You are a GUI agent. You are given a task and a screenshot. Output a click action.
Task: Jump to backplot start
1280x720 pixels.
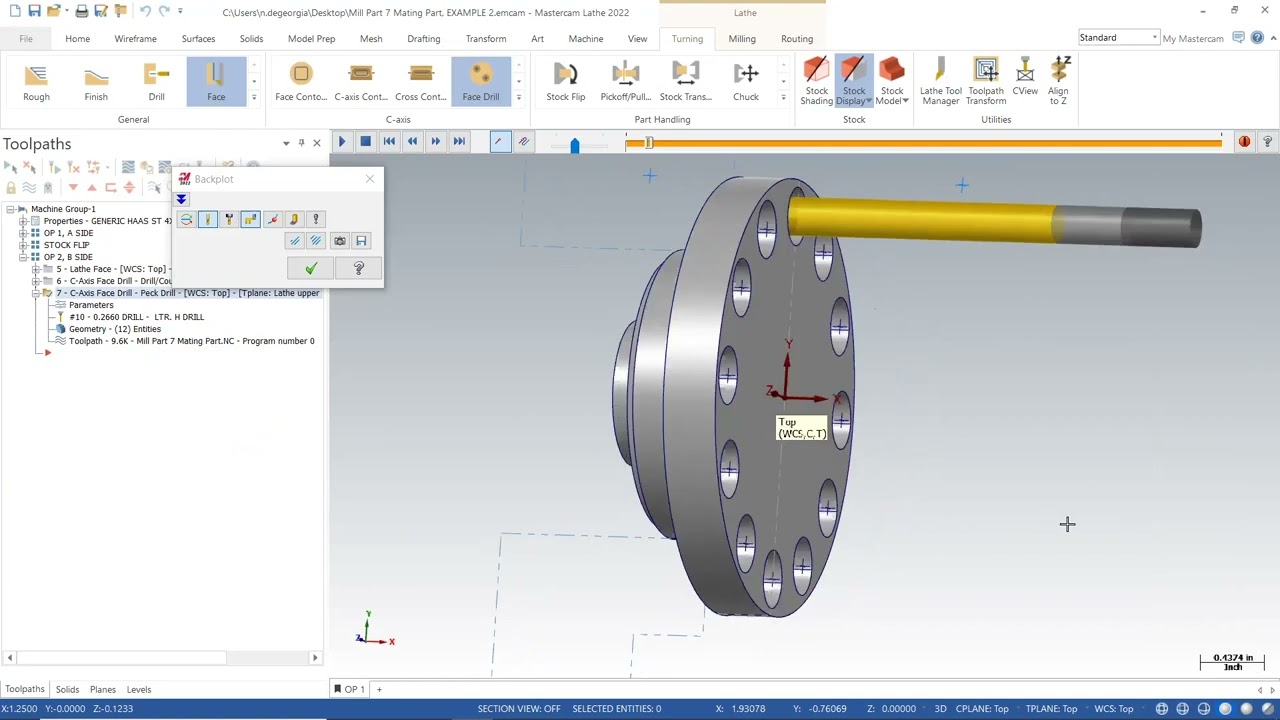[x=389, y=142]
